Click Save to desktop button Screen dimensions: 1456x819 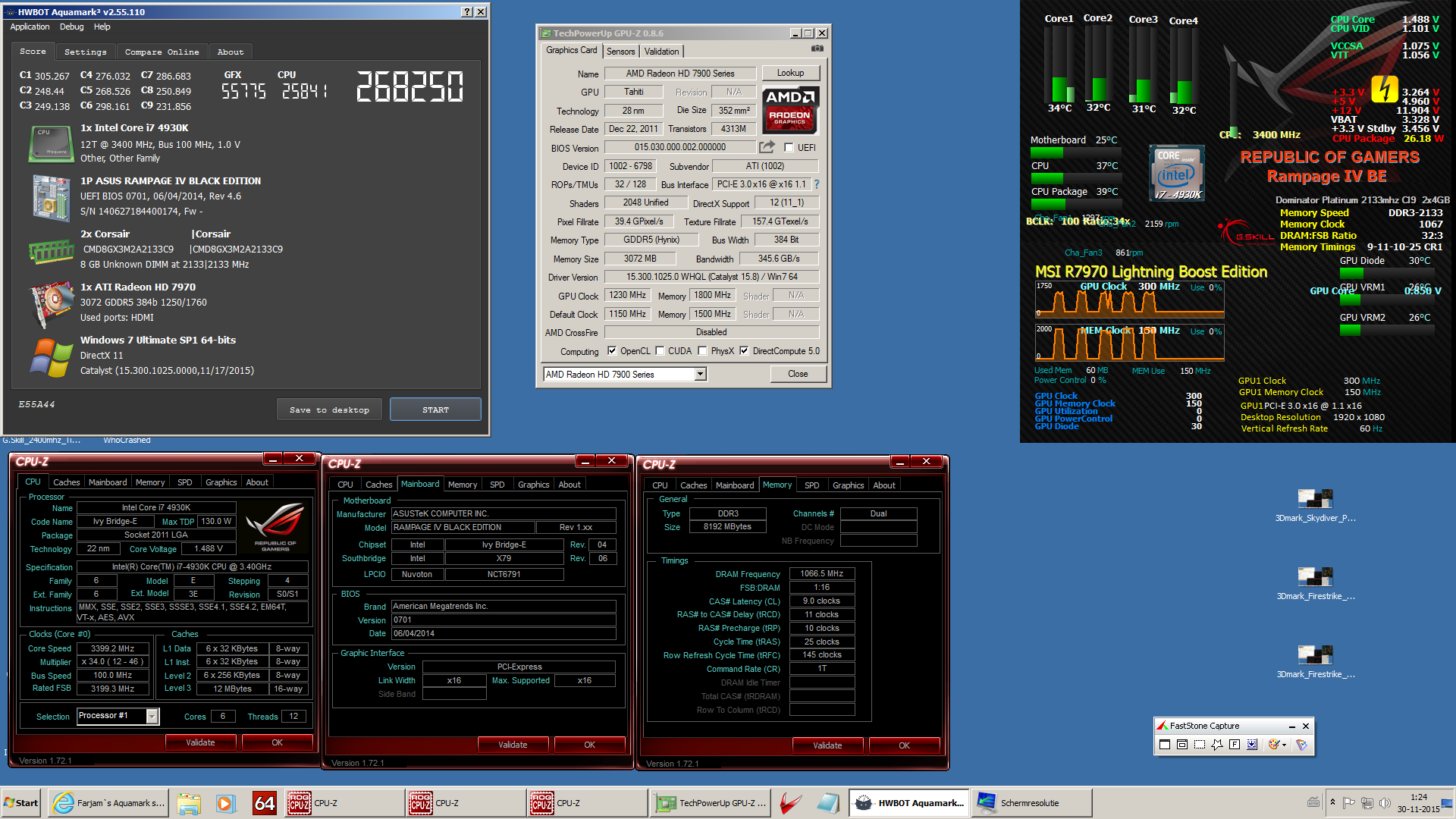329,409
